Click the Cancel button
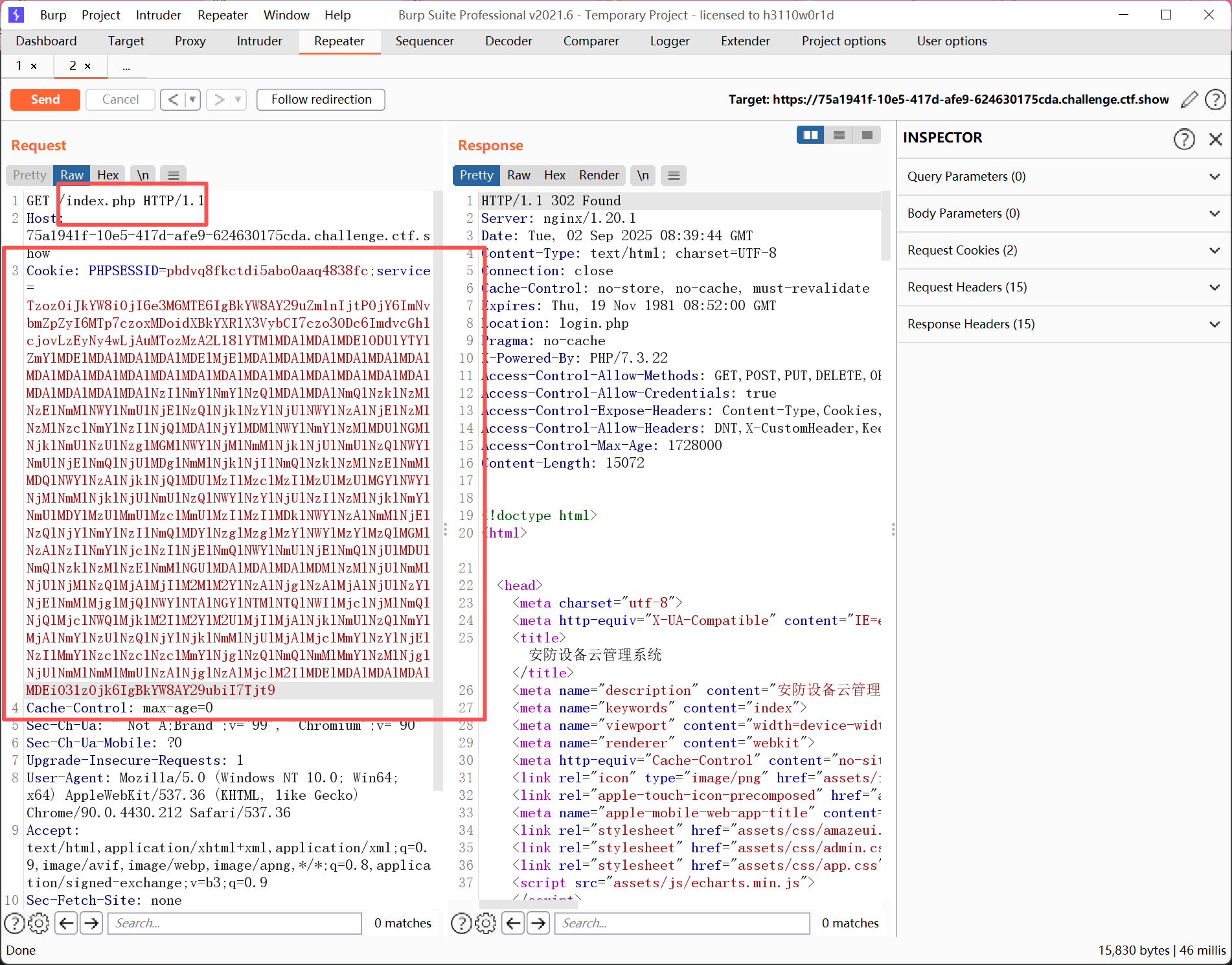Image resolution: width=1232 pixels, height=965 pixels. (120, 100)
